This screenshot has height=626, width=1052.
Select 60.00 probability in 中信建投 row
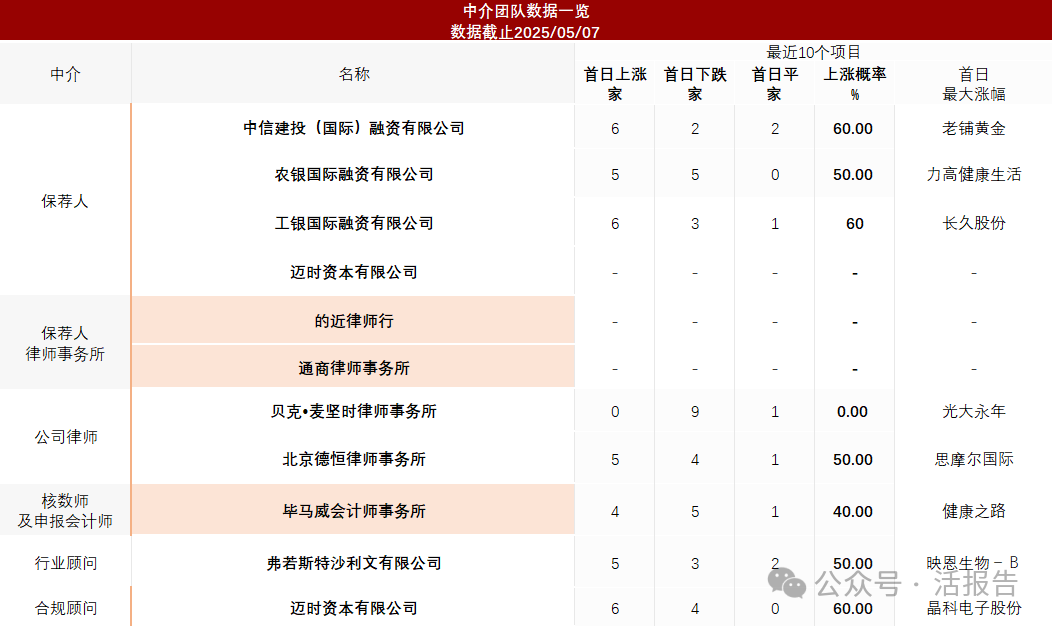point(853,128)
